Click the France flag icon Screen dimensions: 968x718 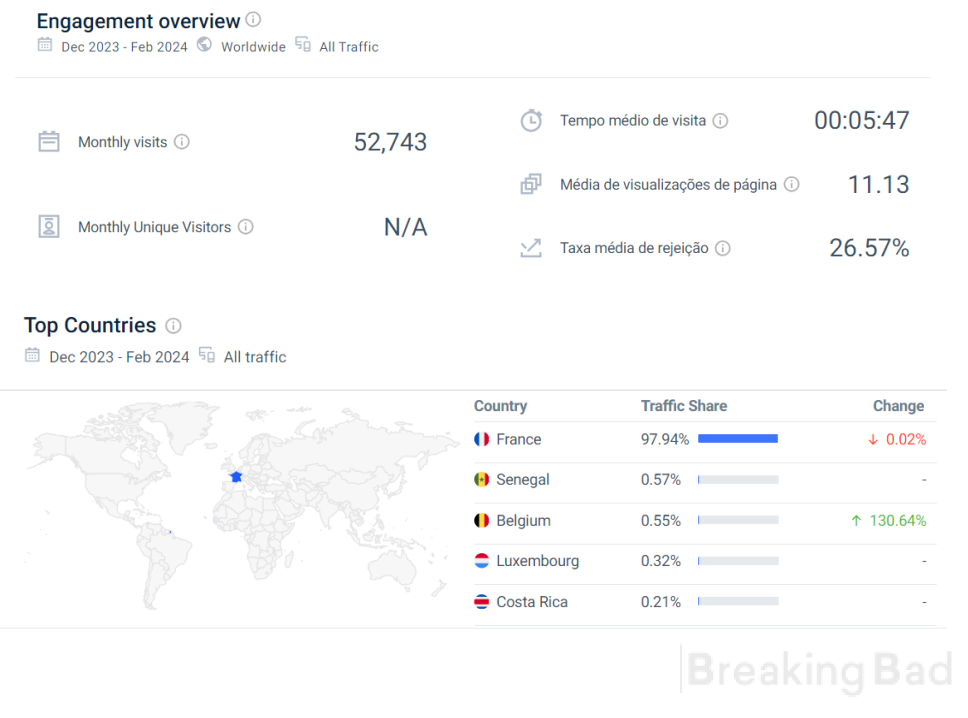(x=482, y=439)
